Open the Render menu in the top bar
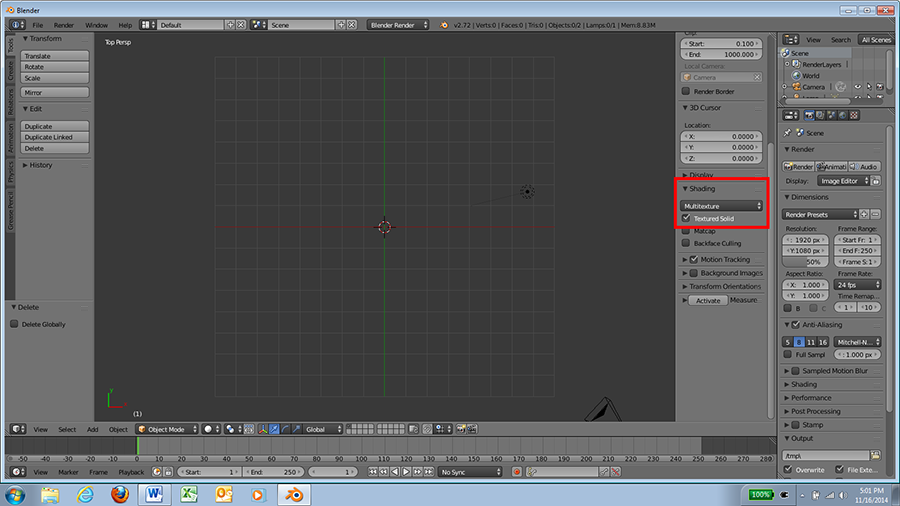Screen dimensions: 900x506 coord(64,25)
